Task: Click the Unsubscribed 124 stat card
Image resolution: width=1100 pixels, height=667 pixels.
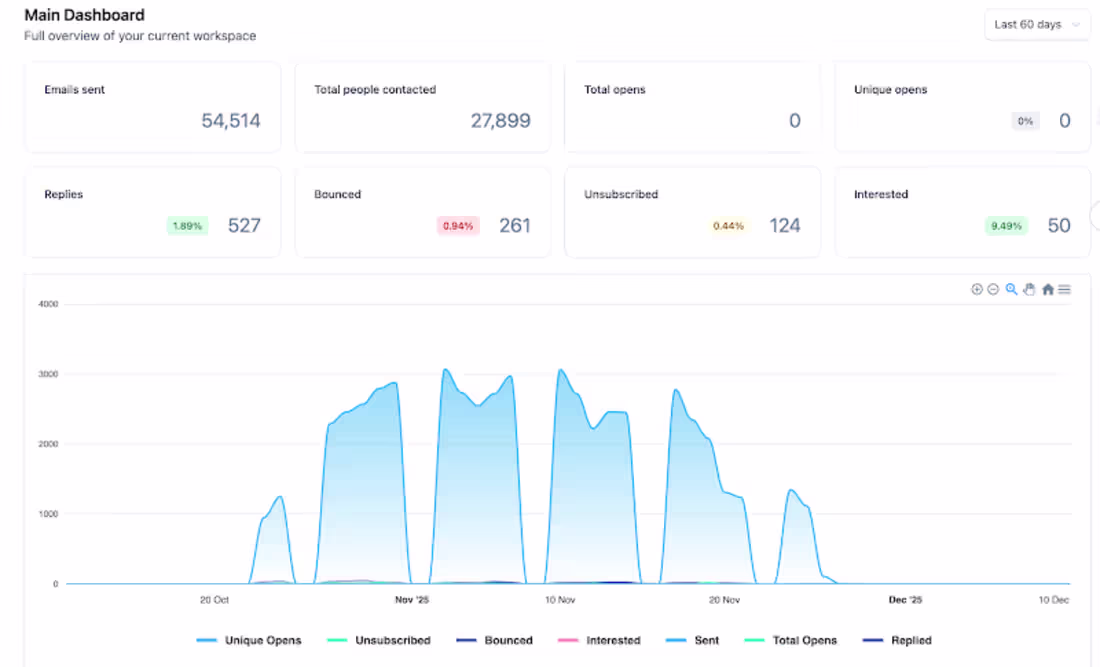Action: [692, 212]
